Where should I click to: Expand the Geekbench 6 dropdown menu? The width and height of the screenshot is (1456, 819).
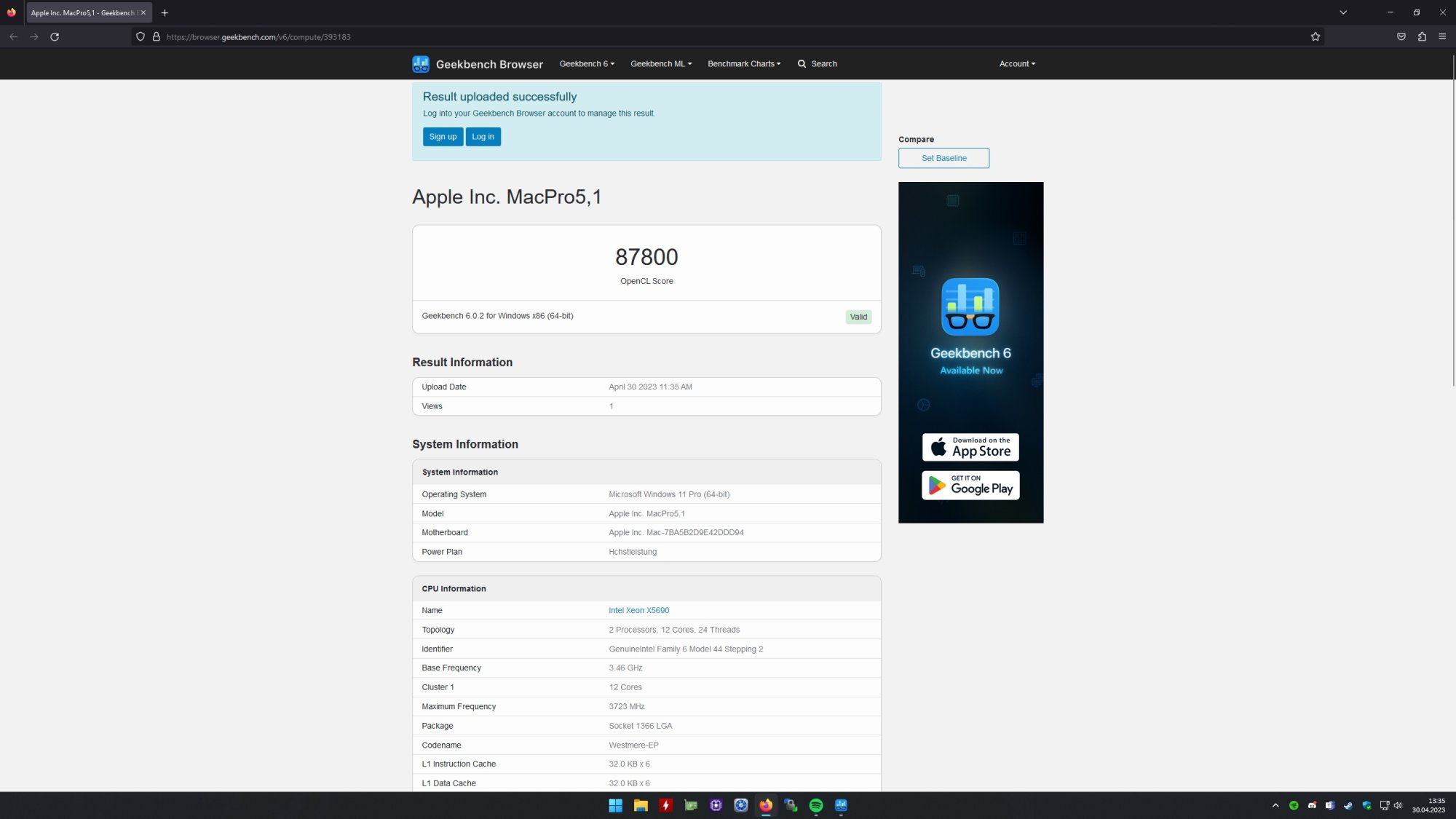[587, 64]
